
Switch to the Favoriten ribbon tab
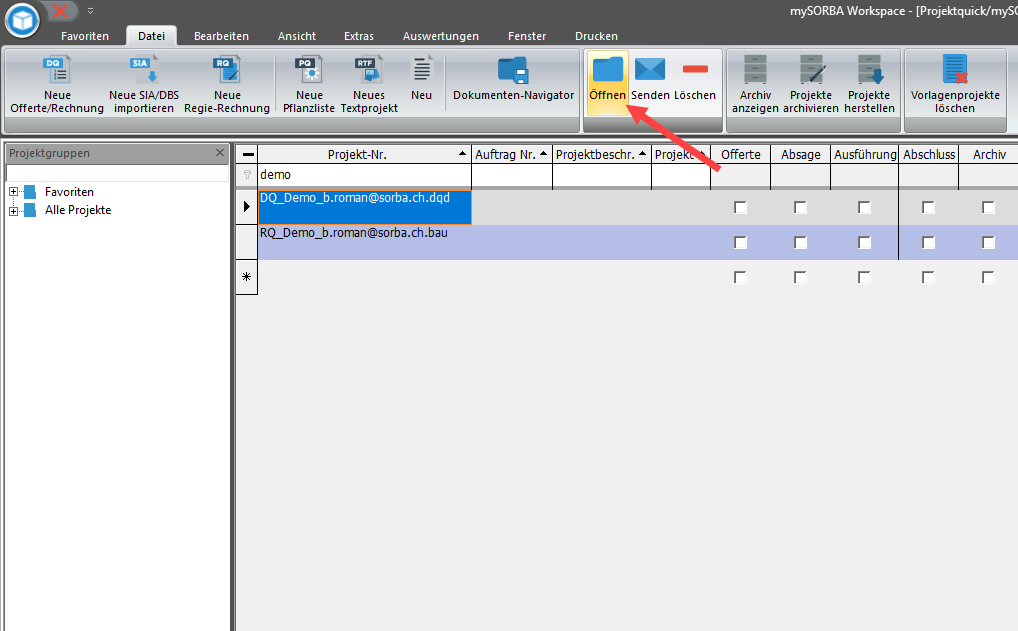(85, 36)
